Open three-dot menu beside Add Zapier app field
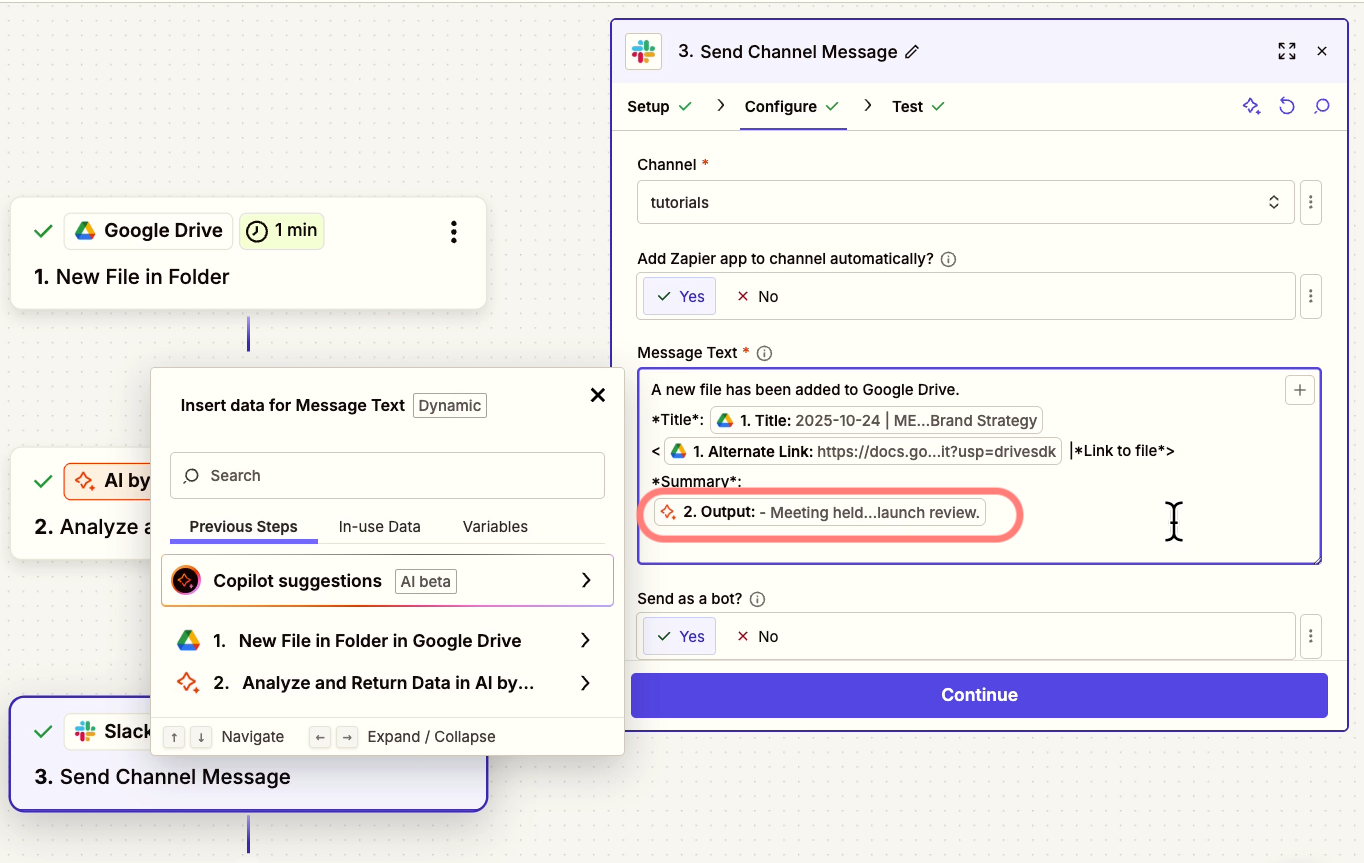1364x863 pixels. click(1311, 296)
